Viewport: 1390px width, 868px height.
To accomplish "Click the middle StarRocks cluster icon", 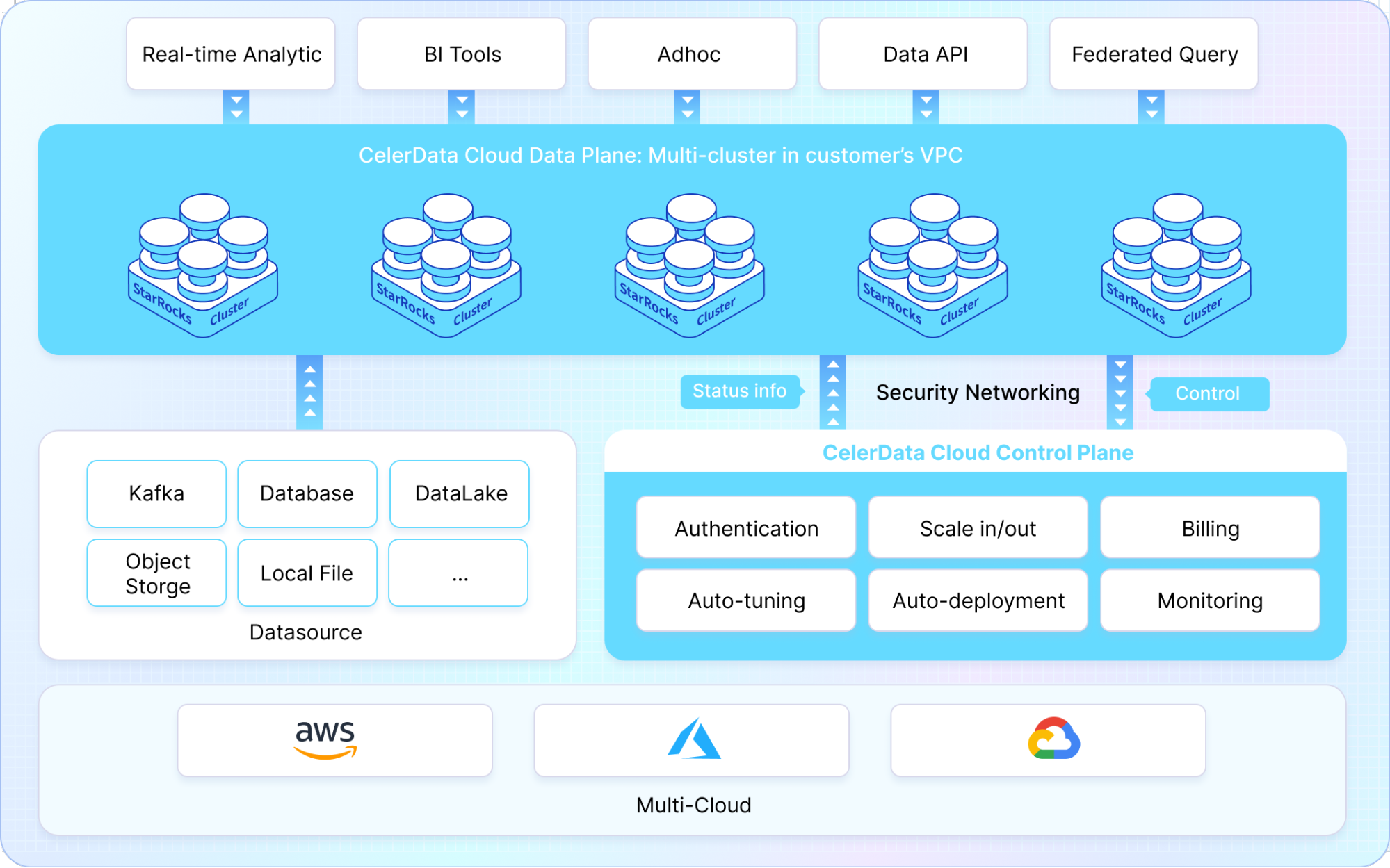I will coord(690,266).
